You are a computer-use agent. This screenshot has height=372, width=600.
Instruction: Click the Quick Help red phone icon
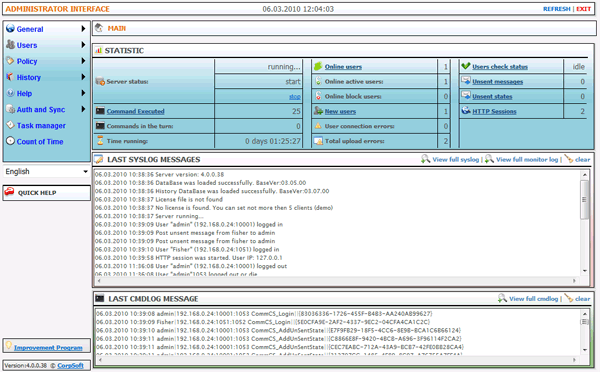coord(9,192)
